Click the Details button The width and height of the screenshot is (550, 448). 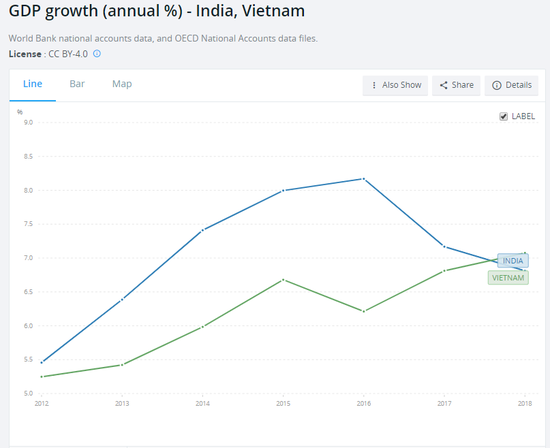tap(511, 85)
